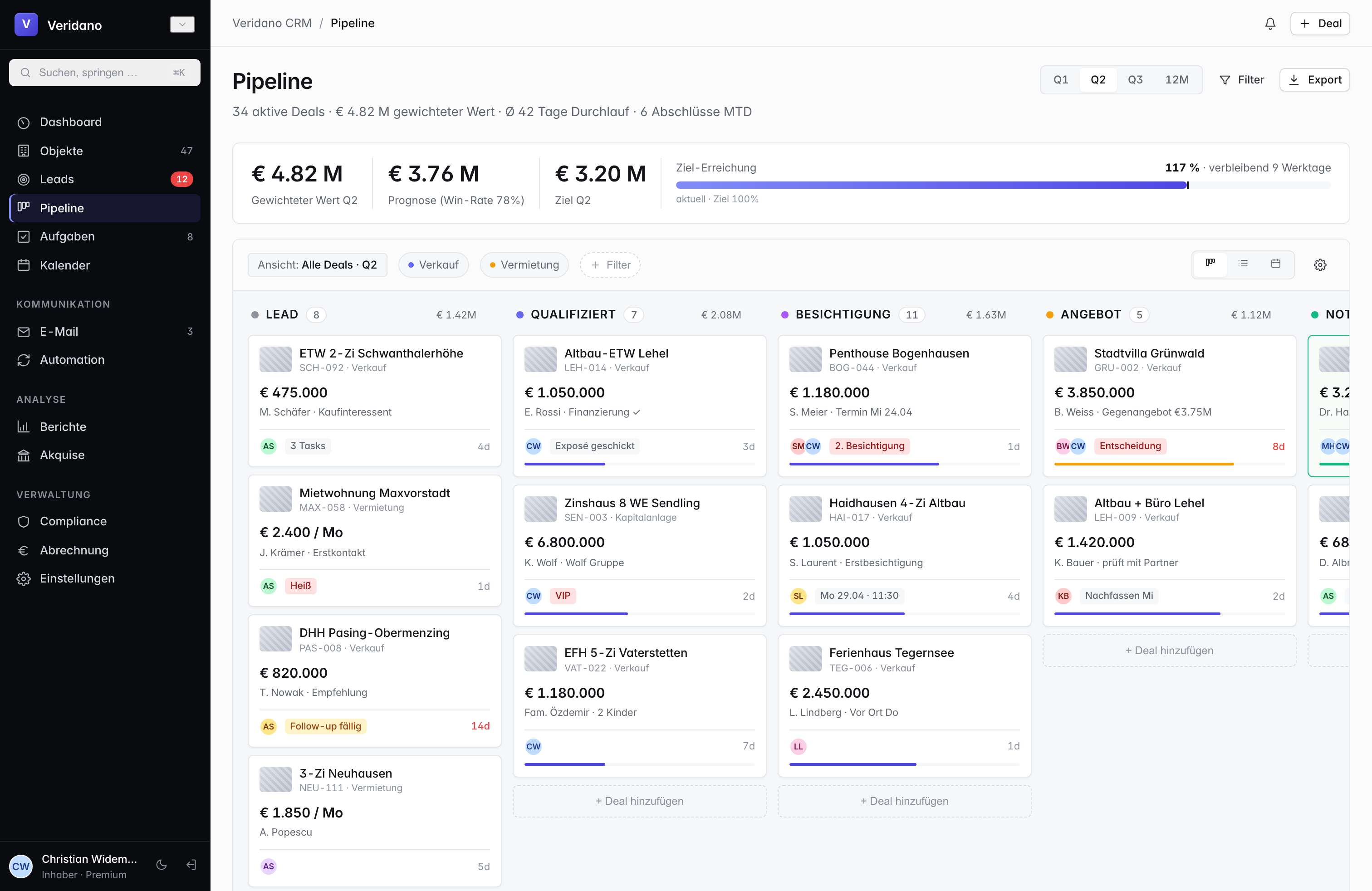Click progress bar on Ferienhaus Tegernsee card
1372x891 pixels.
[904, 764]
